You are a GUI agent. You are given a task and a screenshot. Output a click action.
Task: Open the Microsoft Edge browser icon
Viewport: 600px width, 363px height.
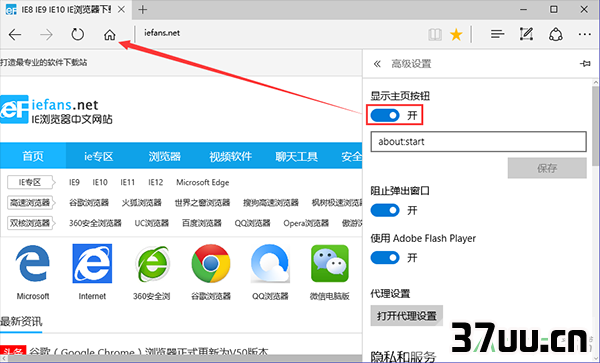point(33,264)
